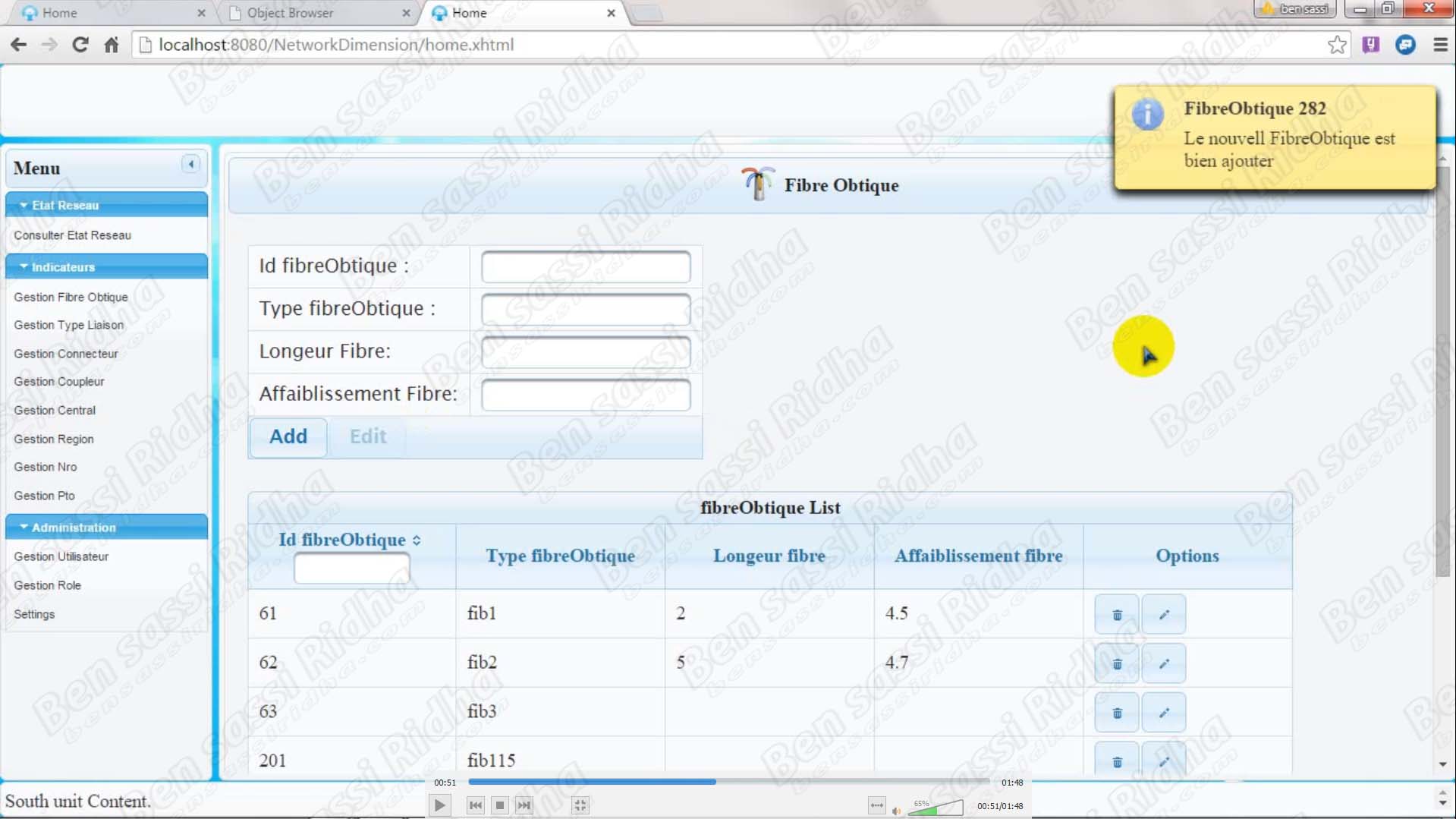1456x819 pixels.
Task: Go to browser home page icon
Action: [x=112, y=45]
